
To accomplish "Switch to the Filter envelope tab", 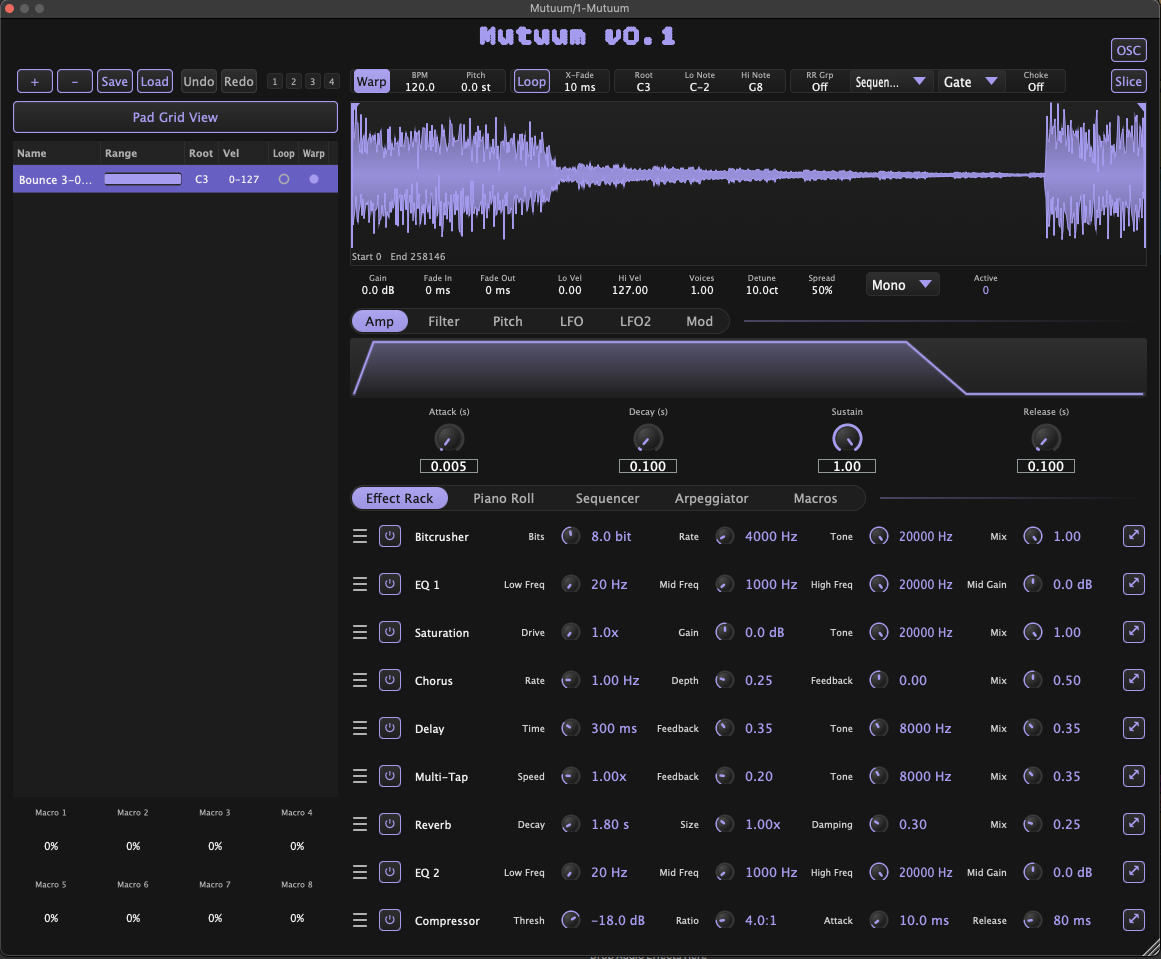I will (444, 321).
